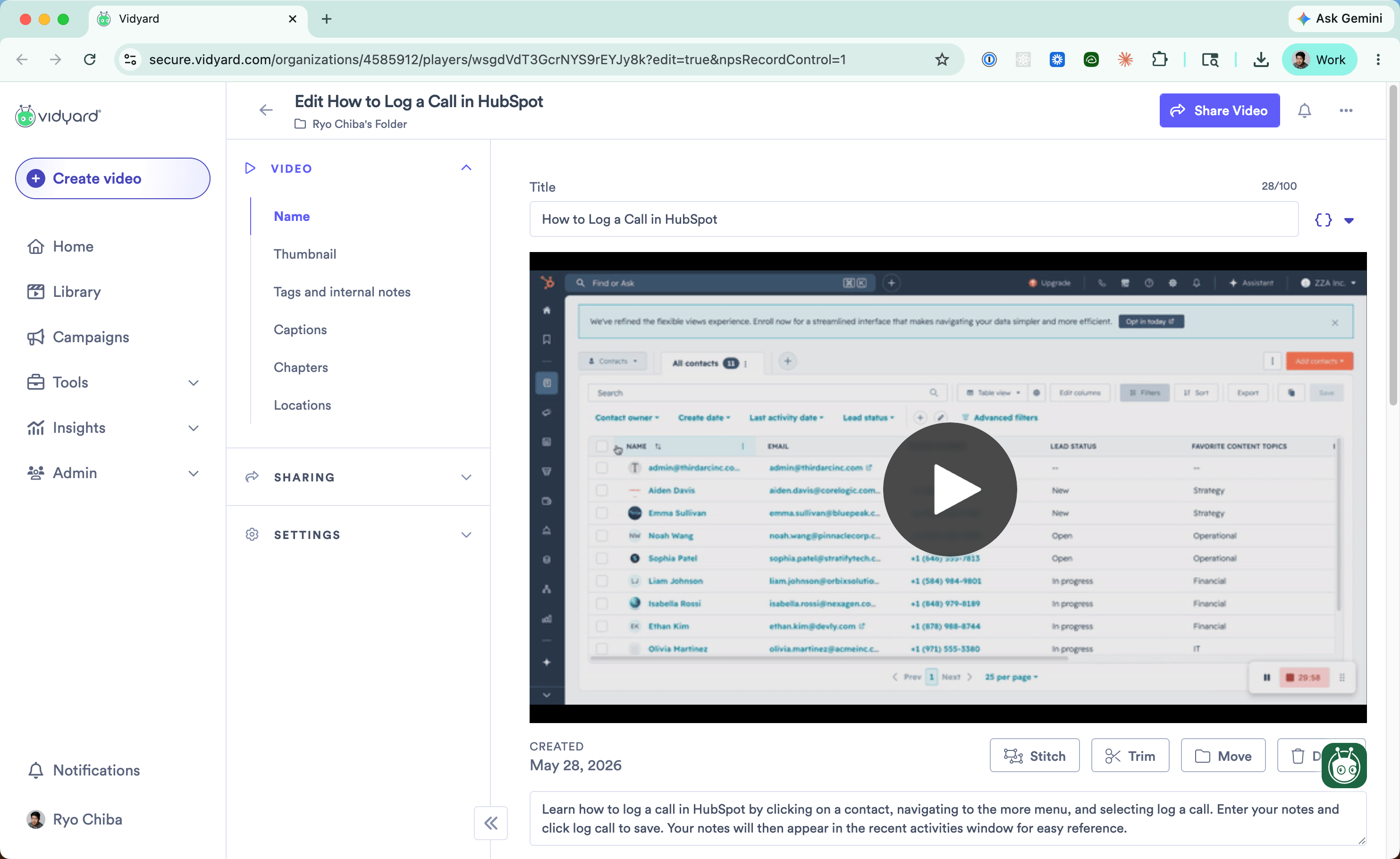Click the SETTINGS gear icon
This screenshot has width=1400, height=859.
[x=252, y=535]
